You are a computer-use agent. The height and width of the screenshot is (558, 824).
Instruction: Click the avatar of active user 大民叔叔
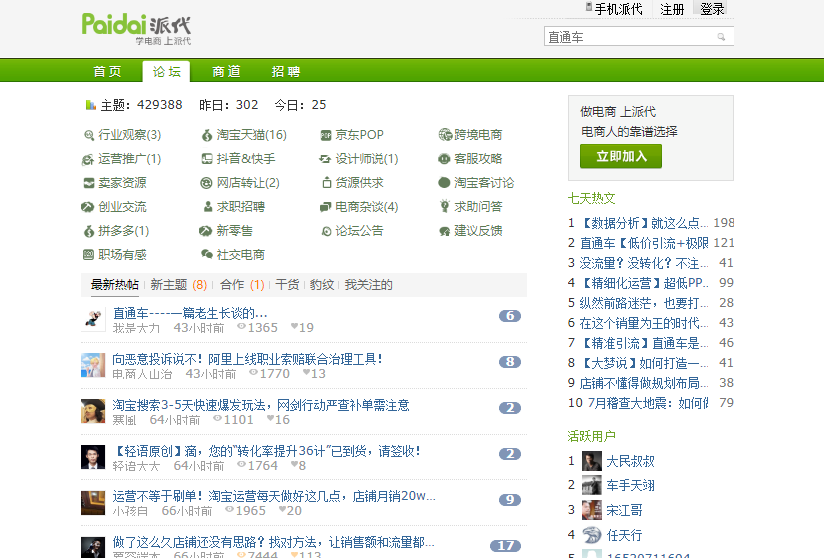(x=592, y=461)
